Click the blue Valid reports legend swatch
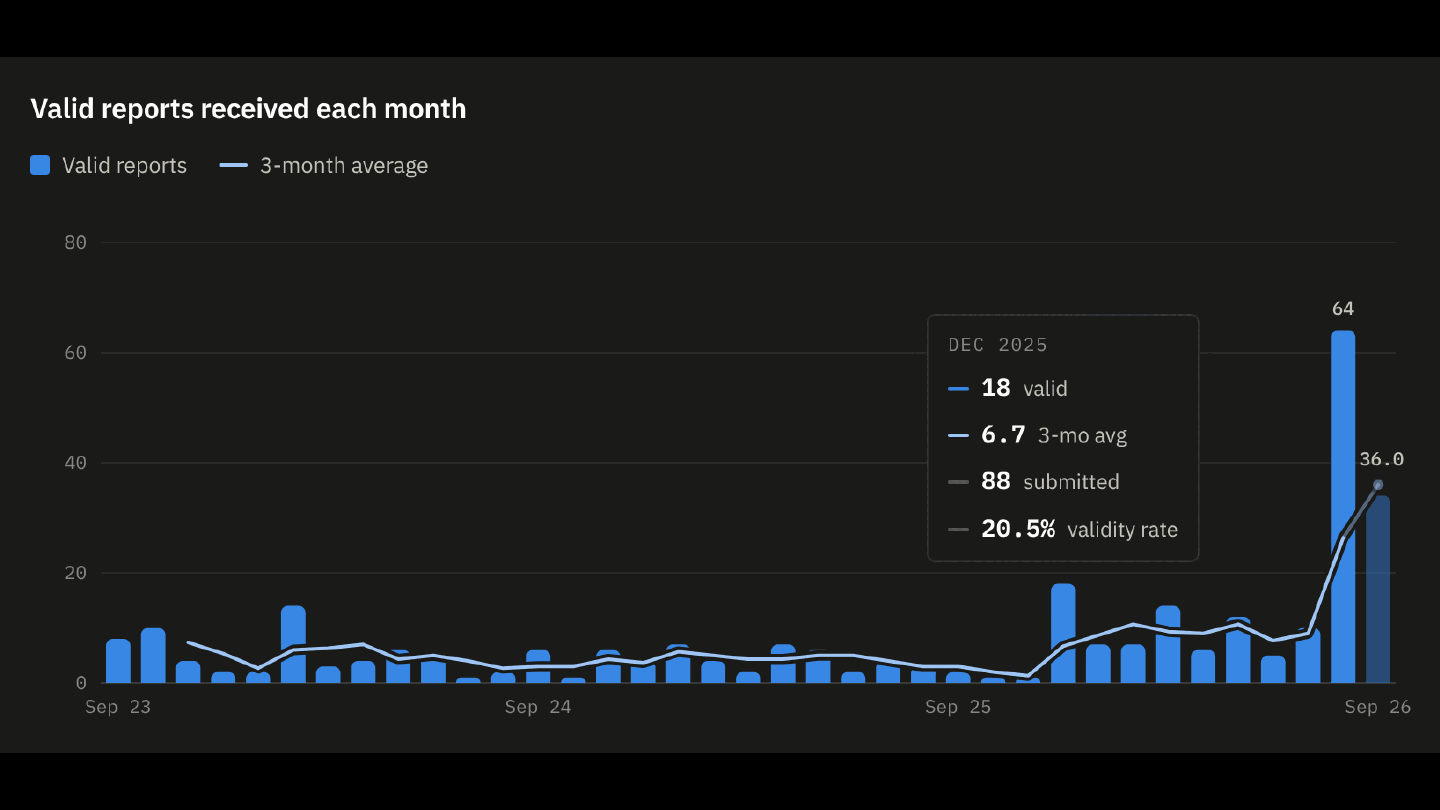The image size is (1440, 810). click(x=40, y=166)
